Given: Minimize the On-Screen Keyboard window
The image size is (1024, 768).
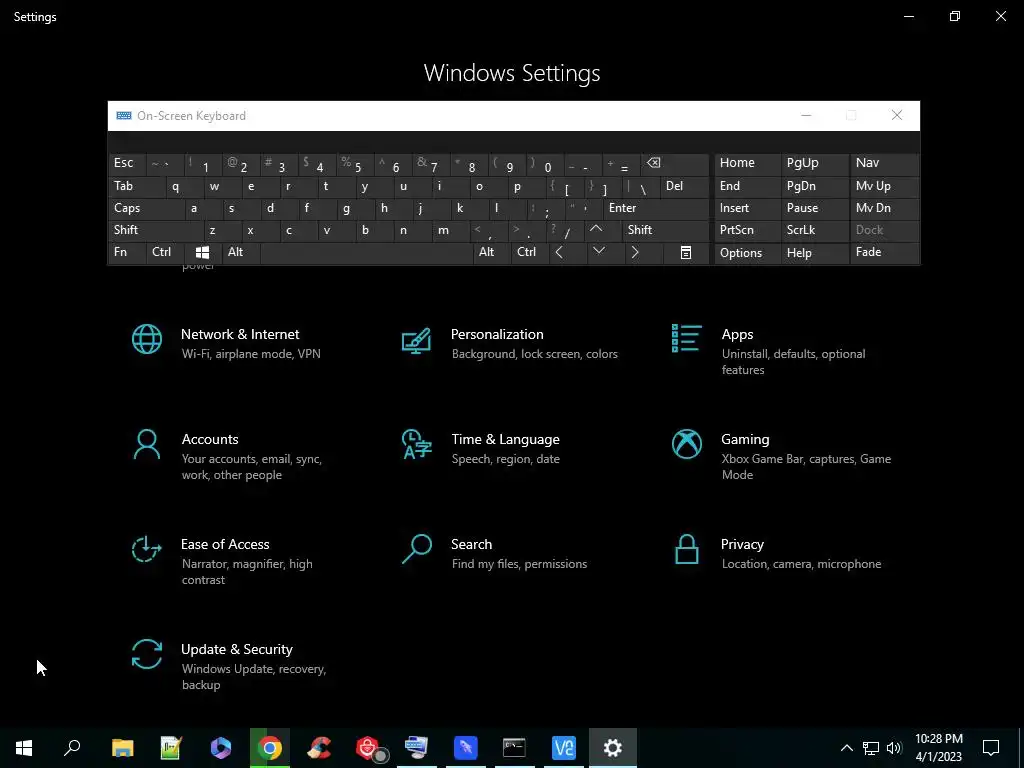Looking at the screenshot, I should 806,116.
